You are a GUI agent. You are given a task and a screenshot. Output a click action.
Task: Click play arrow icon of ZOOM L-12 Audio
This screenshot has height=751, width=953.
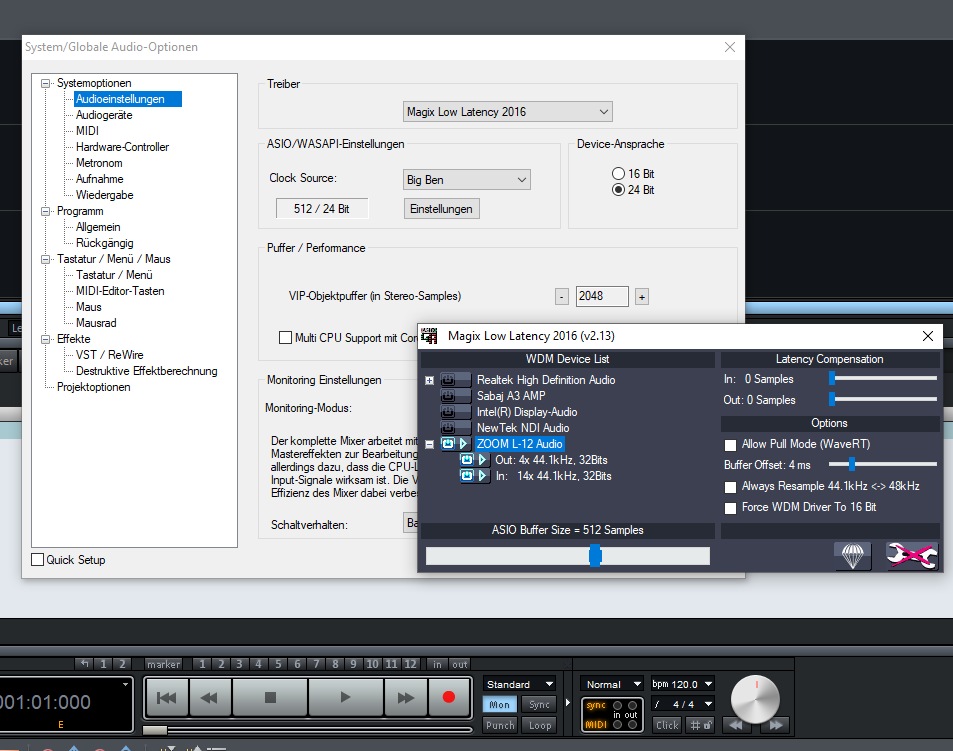(x=463, y=444)
